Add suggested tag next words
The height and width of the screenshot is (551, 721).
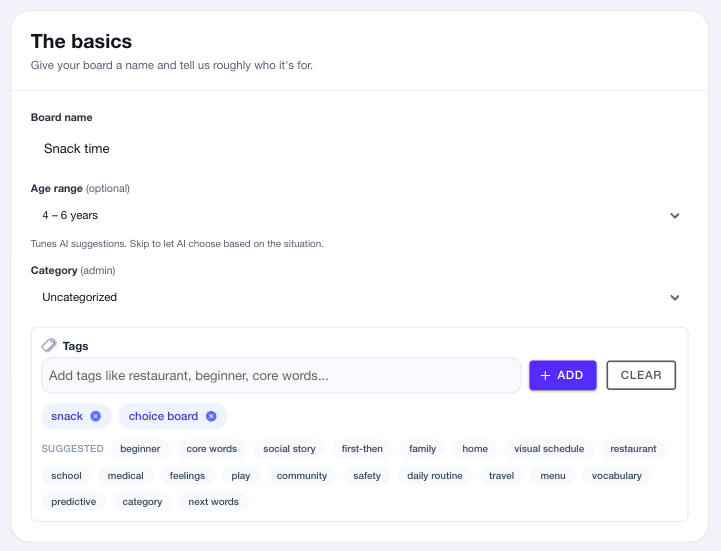[213, 502]
